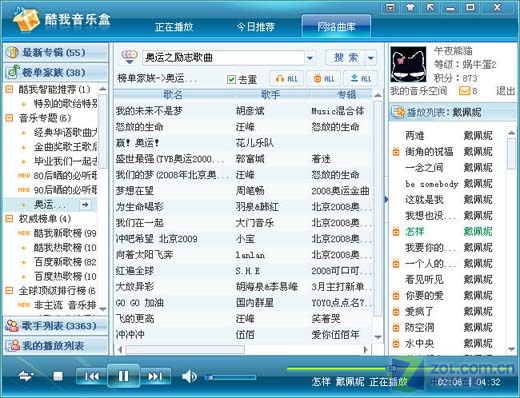Click artist 花儿乐队 in song list
Viewport: 520px width, 398px height.
pos(254,143)
